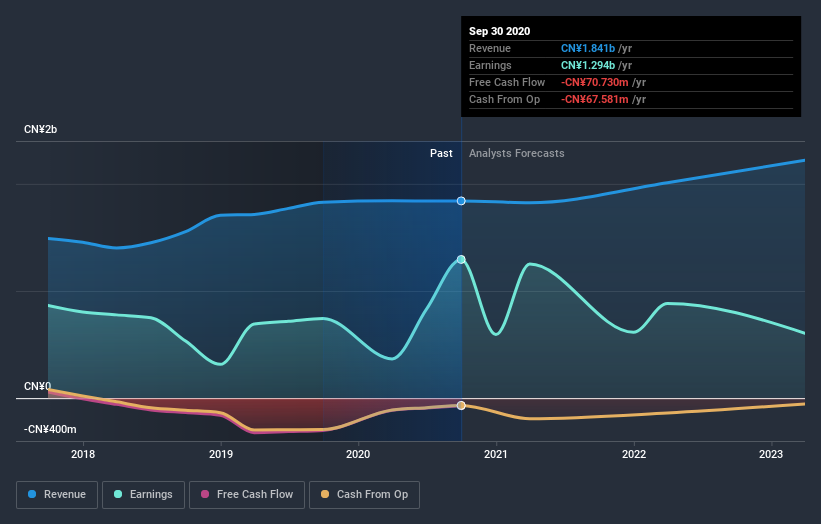
Task: Toggle the Earnings series legend button
Action: pyautogui.click(x=143, y=495)
